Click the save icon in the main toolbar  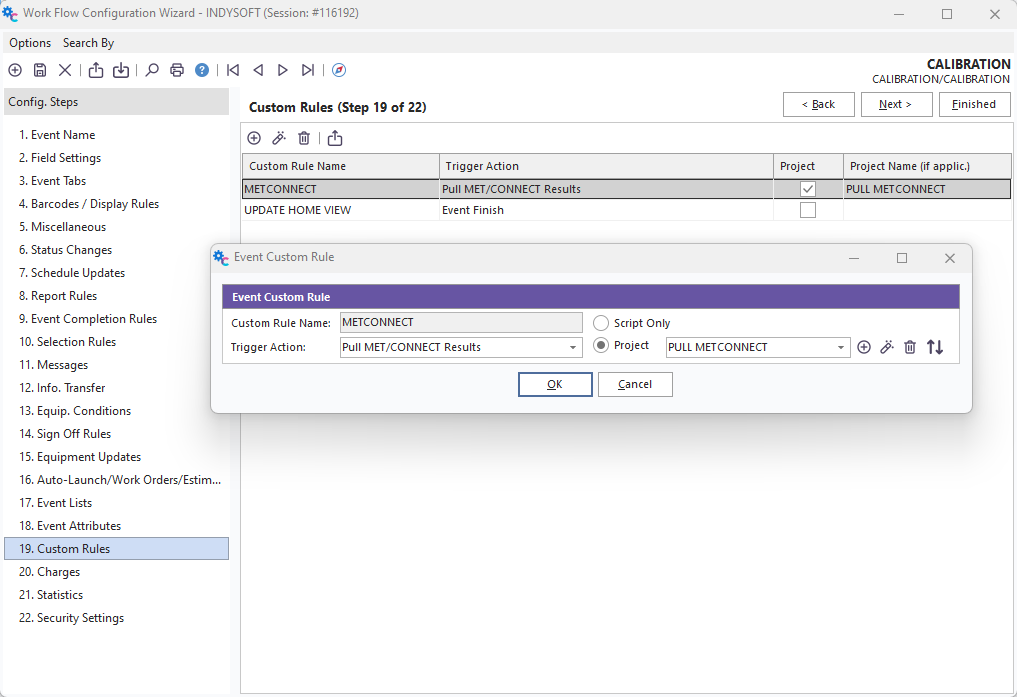(40, 70)
